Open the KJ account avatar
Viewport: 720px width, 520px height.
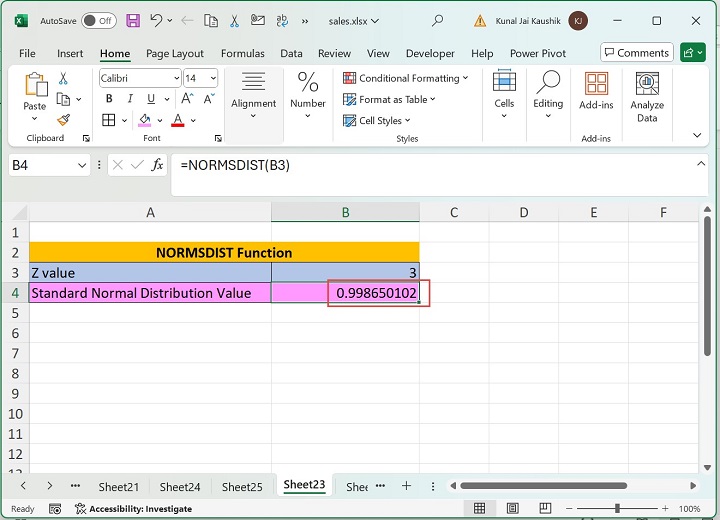click(578, 21)
